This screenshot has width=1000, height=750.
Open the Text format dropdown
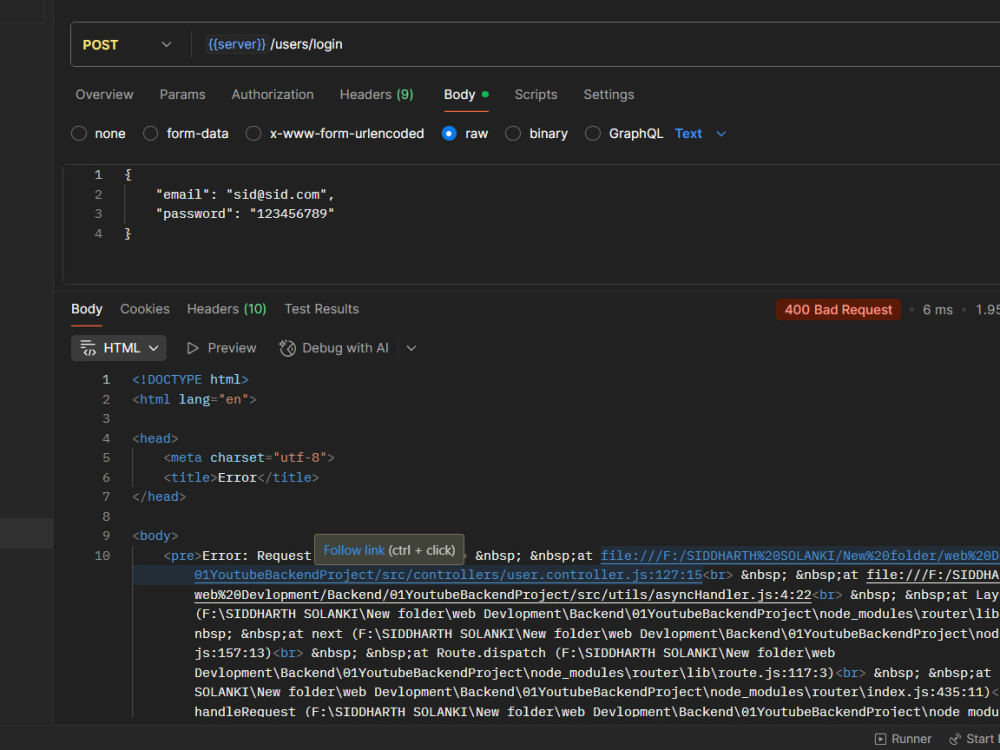pyautogui.click(x=700, y=133)
